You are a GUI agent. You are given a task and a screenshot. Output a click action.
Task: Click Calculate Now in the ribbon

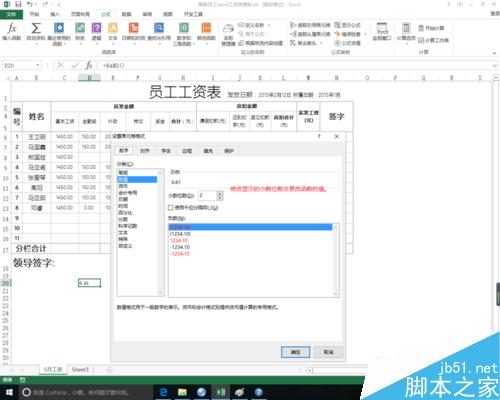431,28
